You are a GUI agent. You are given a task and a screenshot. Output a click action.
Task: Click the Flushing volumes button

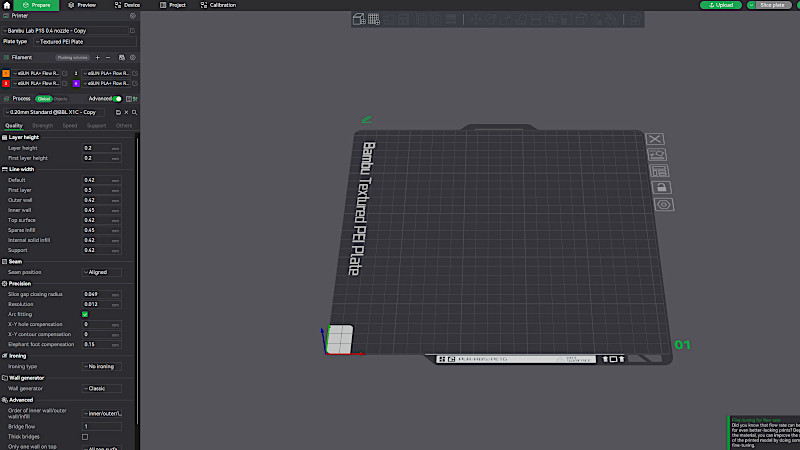(72, 58)
